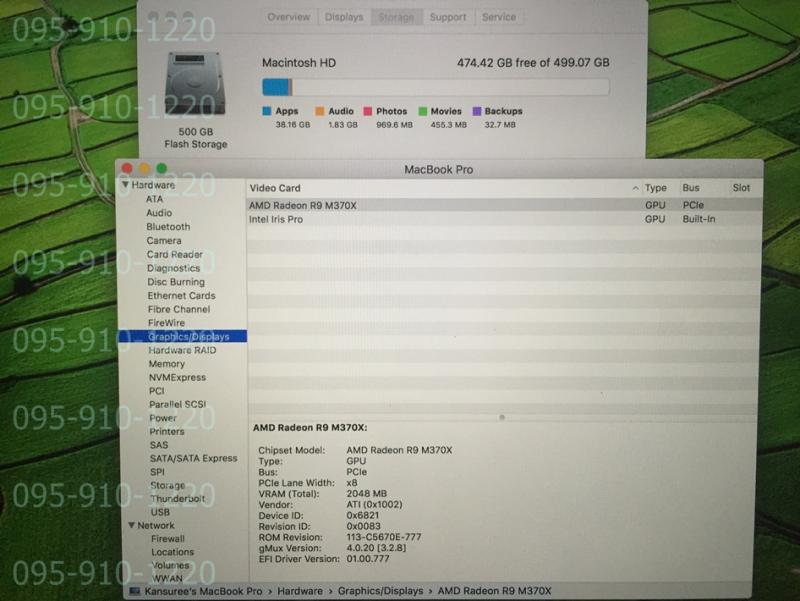Select the AMD Radeon R9 M370X row

(504, 205)
